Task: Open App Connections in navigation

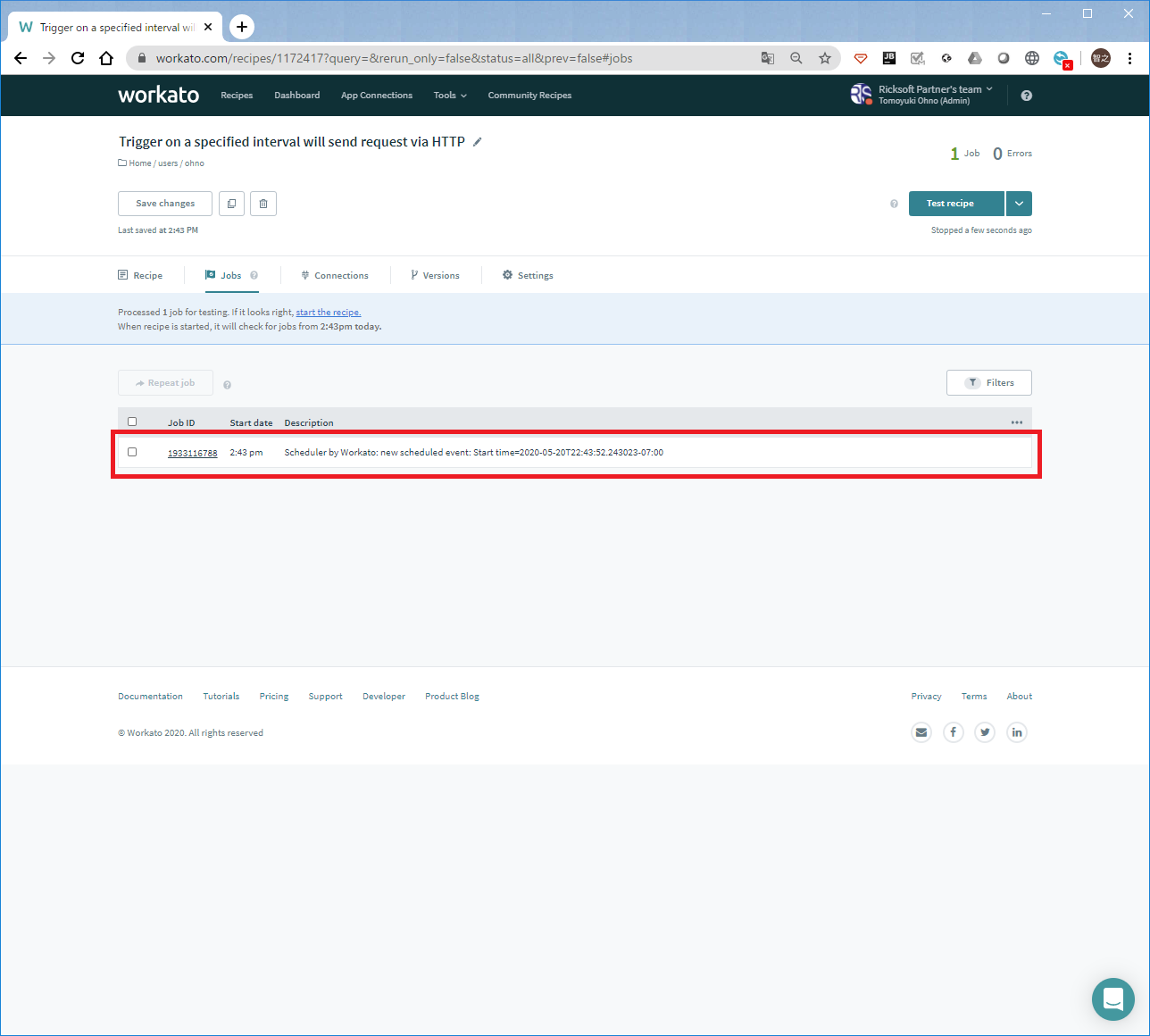Action: point(377,96)
